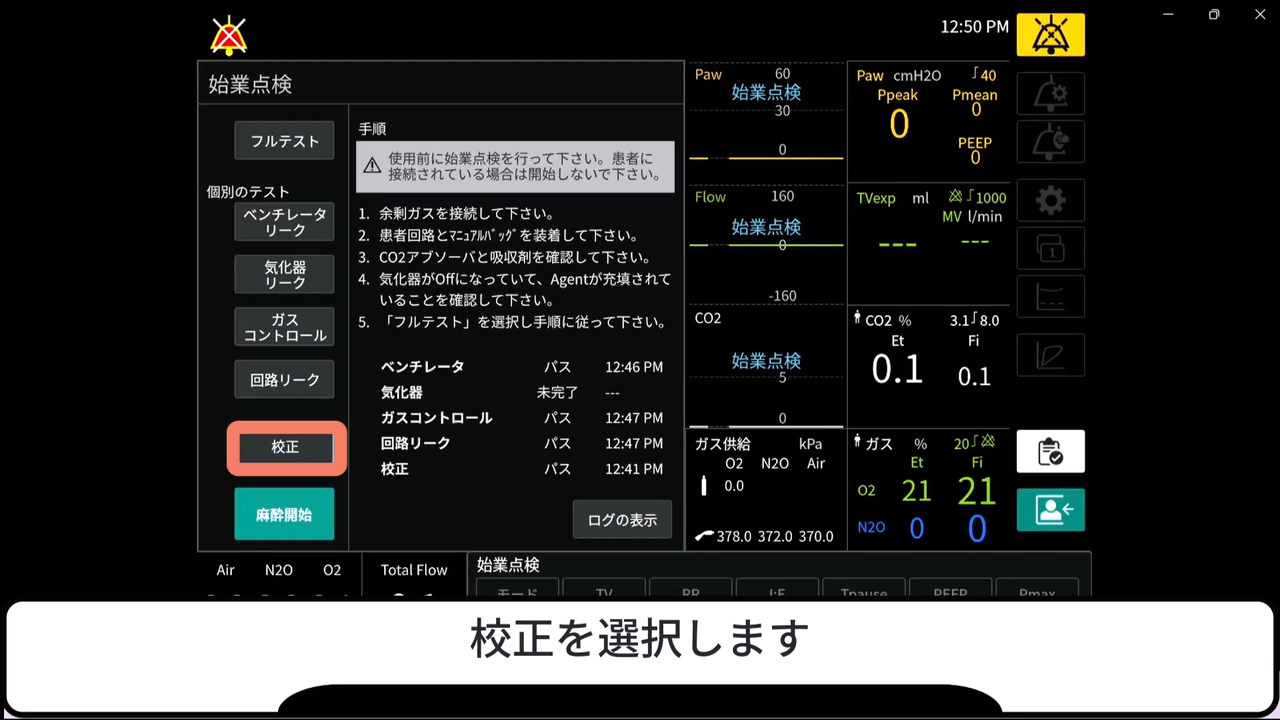
Task: Start the フルテスト full test
Action: click(x=284, y=141)
